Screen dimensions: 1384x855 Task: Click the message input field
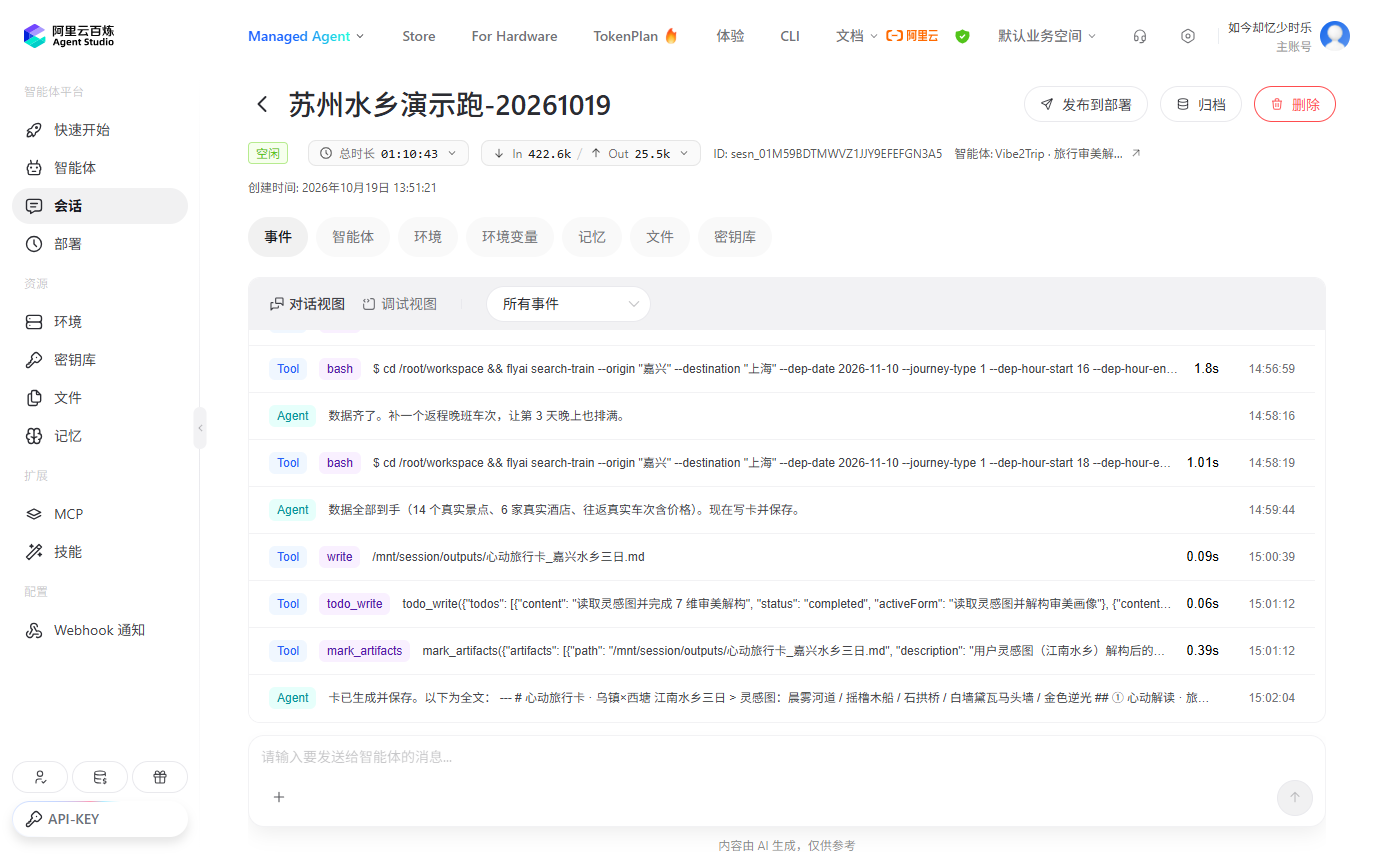786,757
